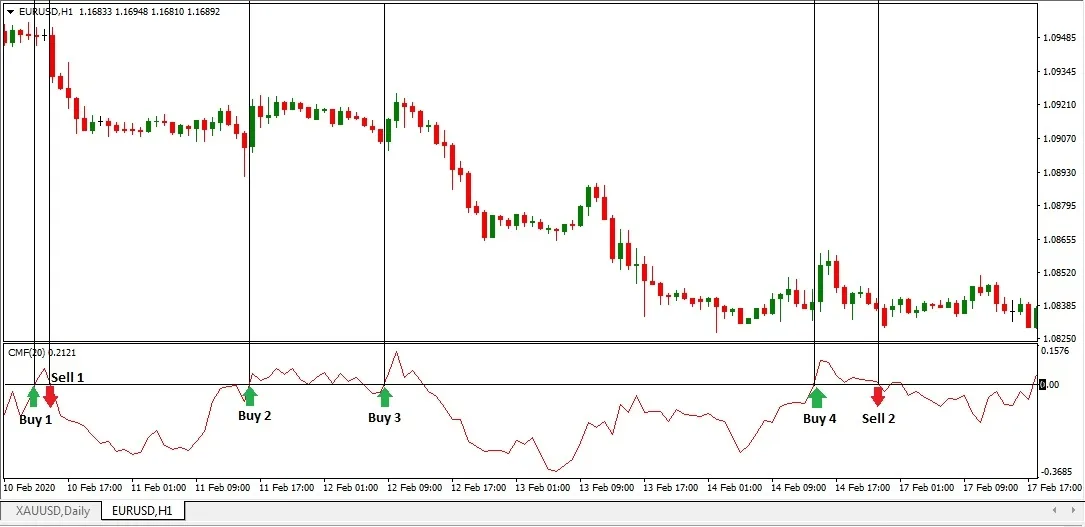This screenshot has width=1085, height=527.
Task: Click the 13 Feb 17:00 time label
Action: coord(672,488)
